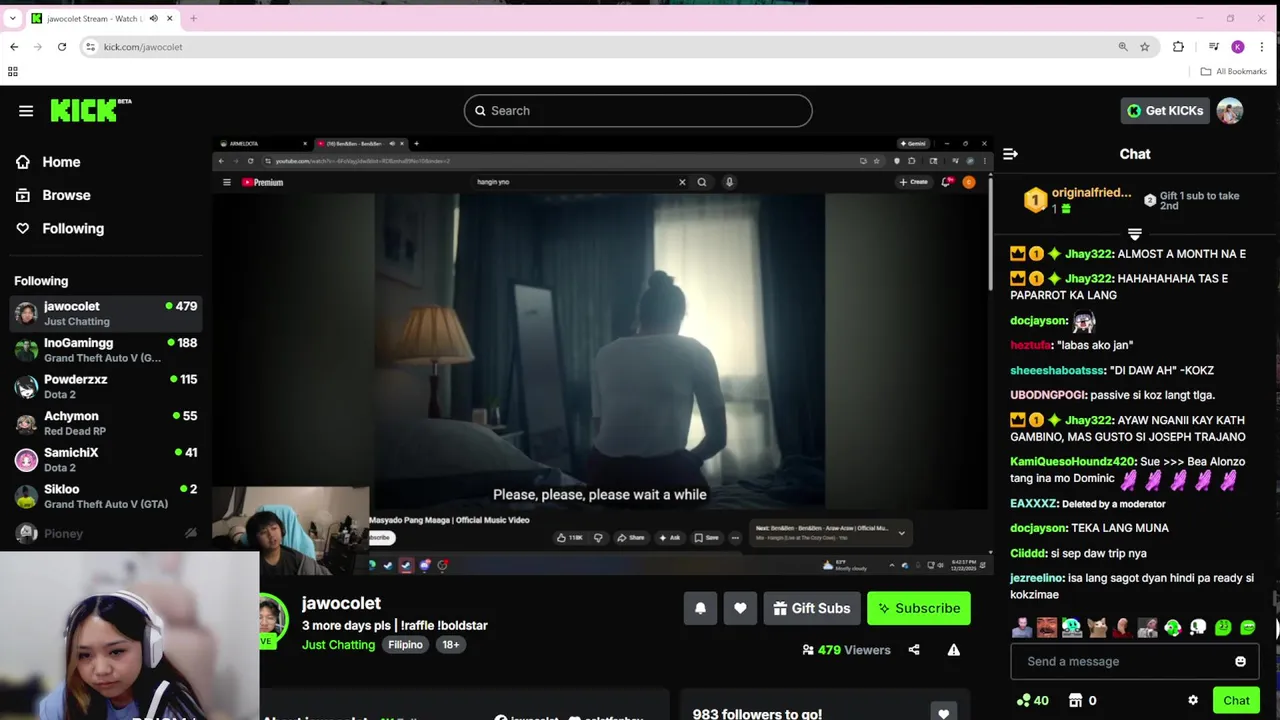Viewport: 1280px width, 720px height.
Task: Send the bald man quick emote
Action: (x=1122, y=628)
